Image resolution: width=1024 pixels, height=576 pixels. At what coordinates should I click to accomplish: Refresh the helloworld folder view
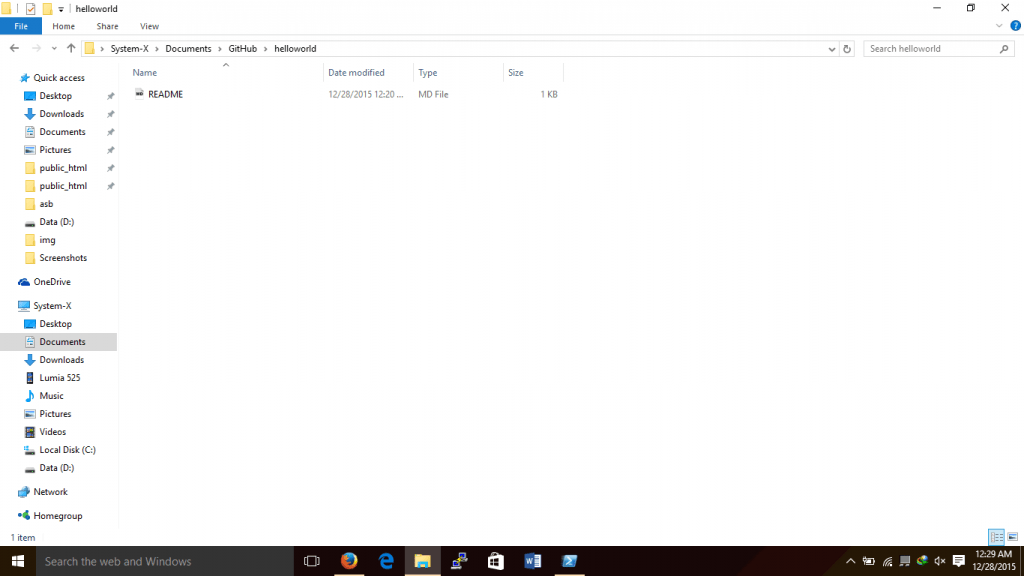tap(847, 49)
